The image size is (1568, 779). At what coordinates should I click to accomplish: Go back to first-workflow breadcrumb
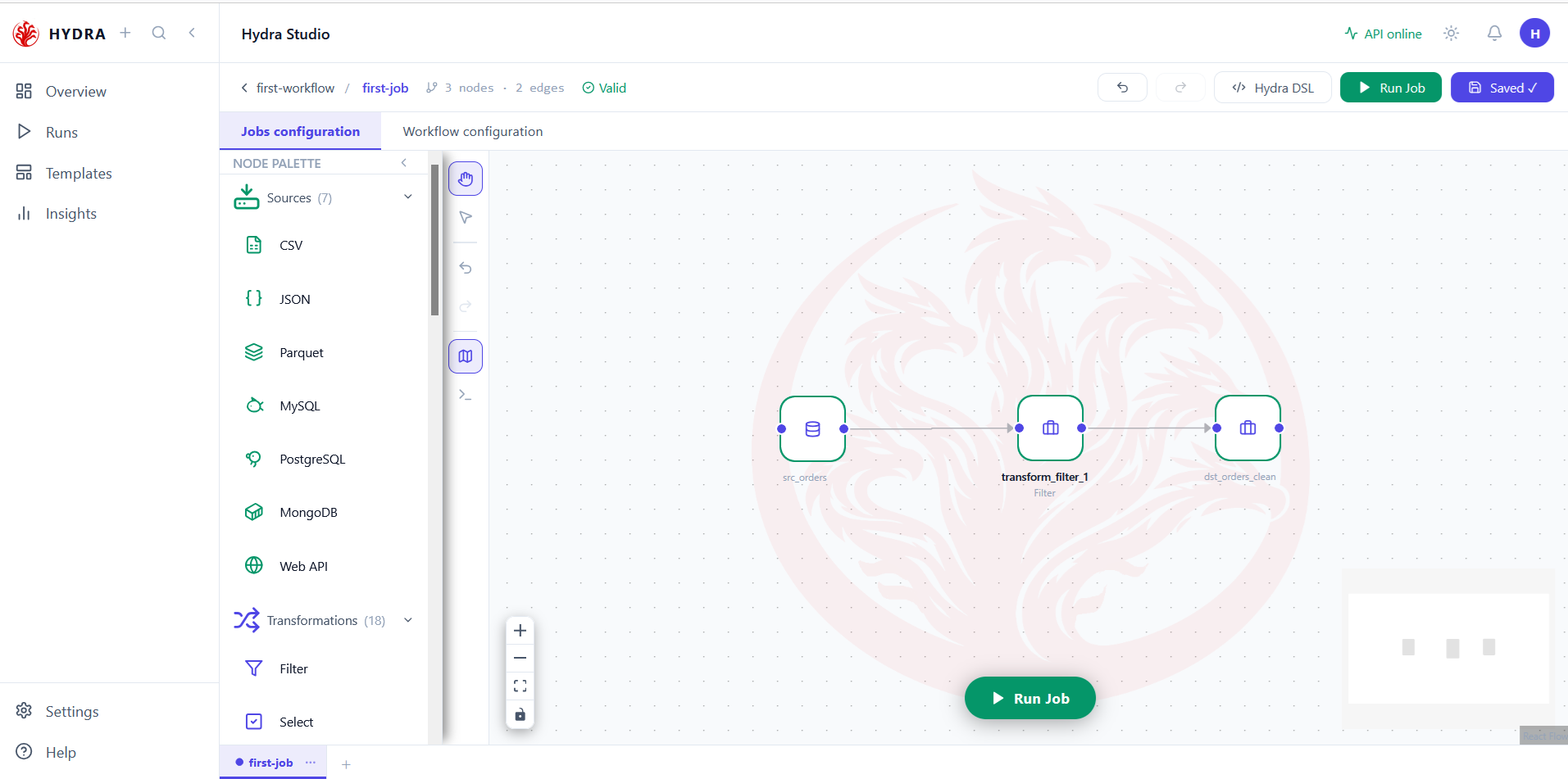[287, 88]
